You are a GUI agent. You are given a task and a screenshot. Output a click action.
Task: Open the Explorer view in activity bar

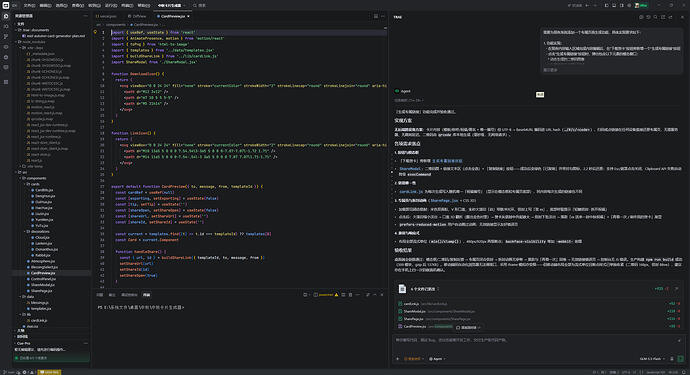pyautogui.click(x=6, y=16)
